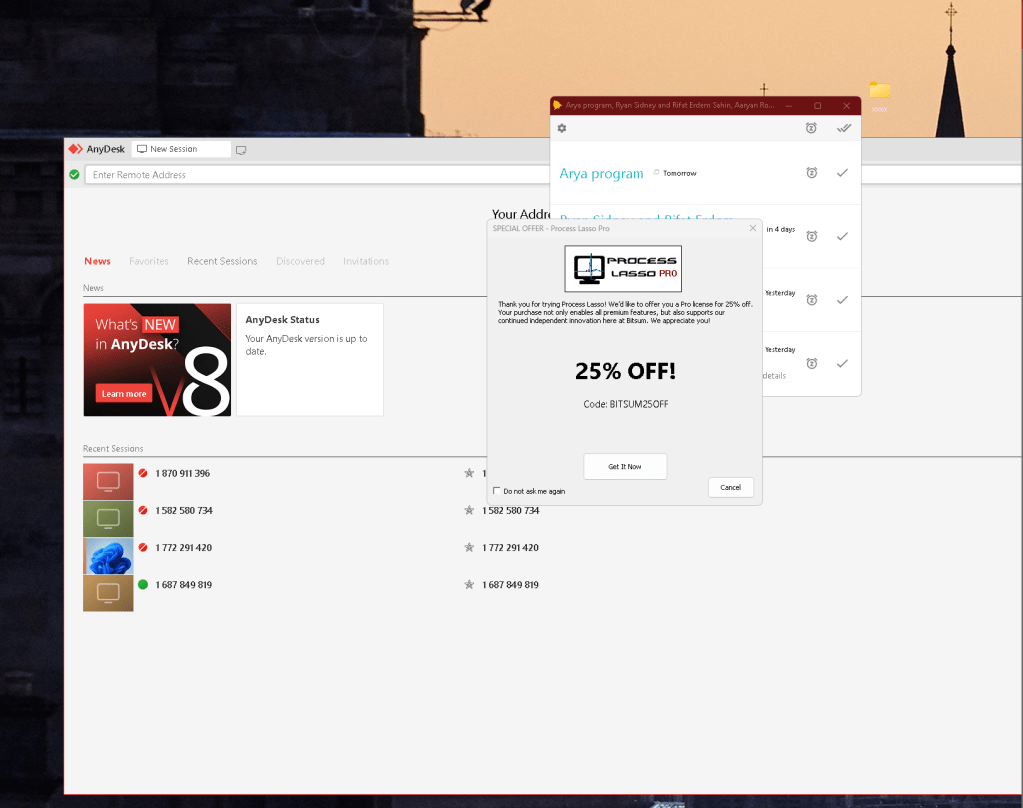This screenshot has height=808, width=1023.
Task: Click the green connection status check icon
Action: pyautogui.click(x=74, y=174)
